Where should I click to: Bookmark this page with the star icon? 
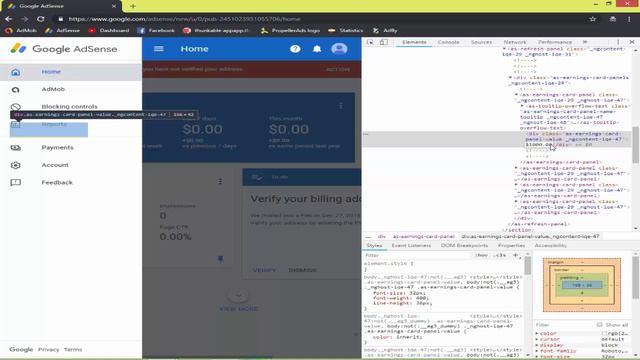point(593,19)
